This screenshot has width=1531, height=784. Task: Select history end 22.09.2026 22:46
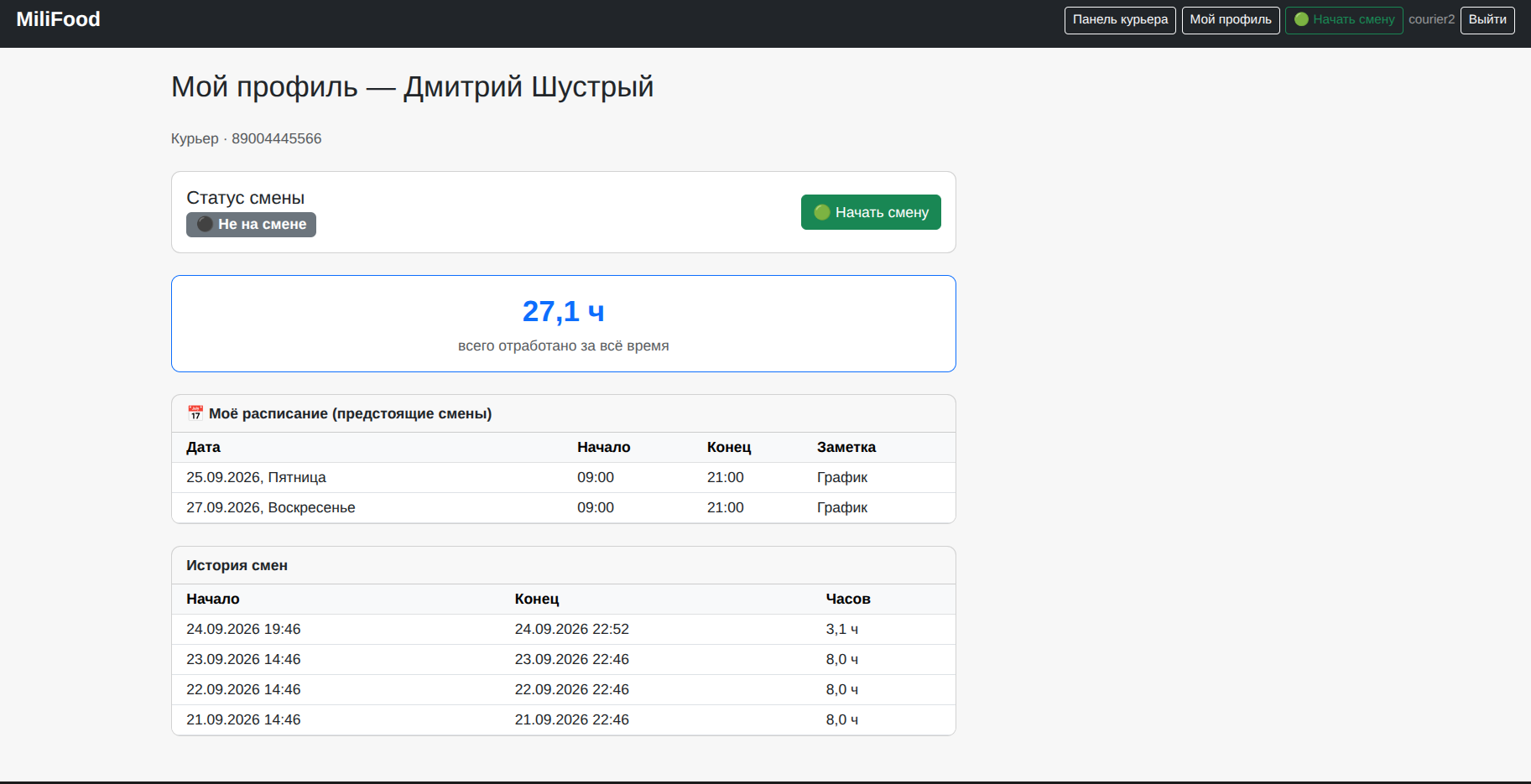[572, 690]
